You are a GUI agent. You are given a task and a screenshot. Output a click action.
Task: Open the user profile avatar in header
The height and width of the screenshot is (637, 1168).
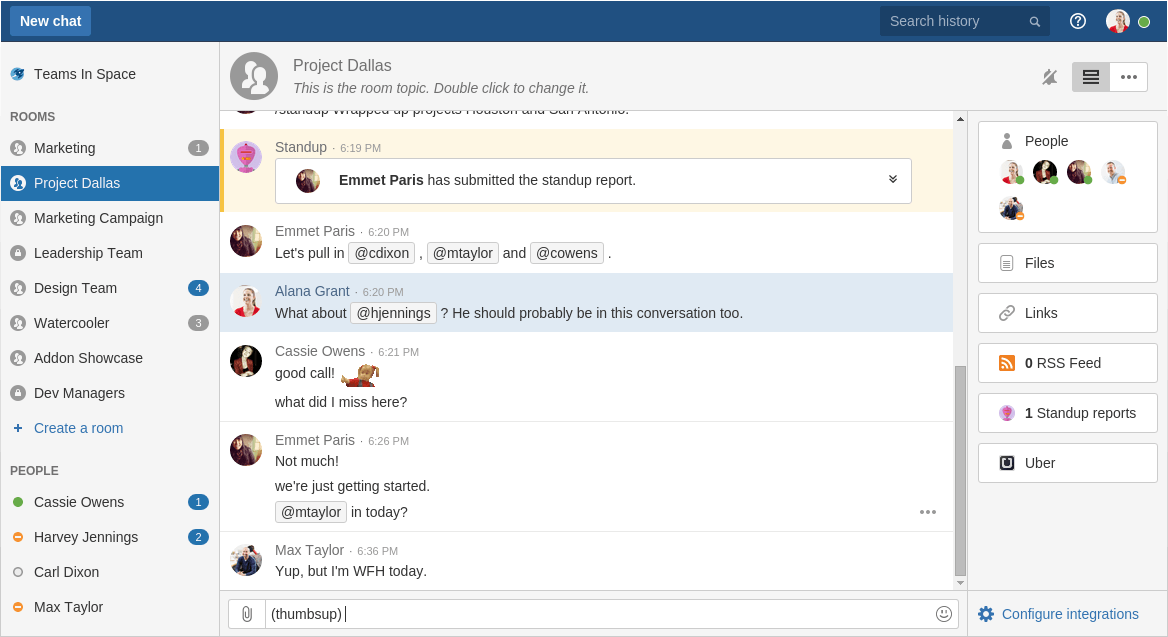(x=1117, y=22)
